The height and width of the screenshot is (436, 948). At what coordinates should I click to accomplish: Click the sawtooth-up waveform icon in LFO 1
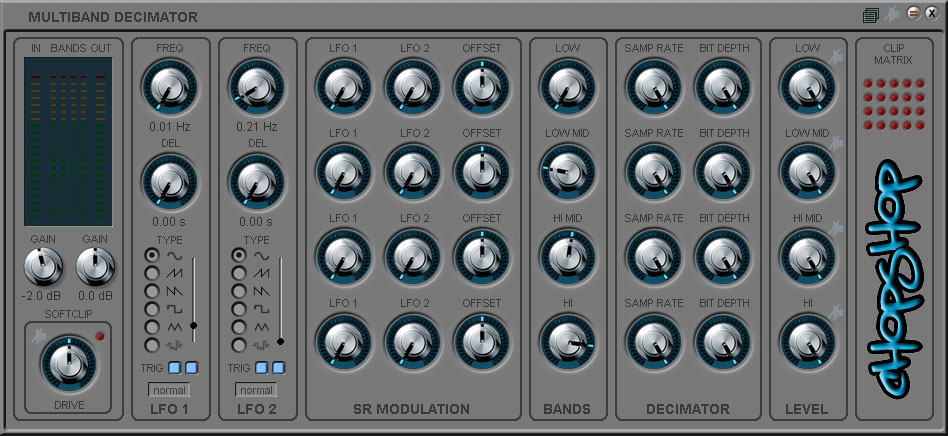point(175,273)
